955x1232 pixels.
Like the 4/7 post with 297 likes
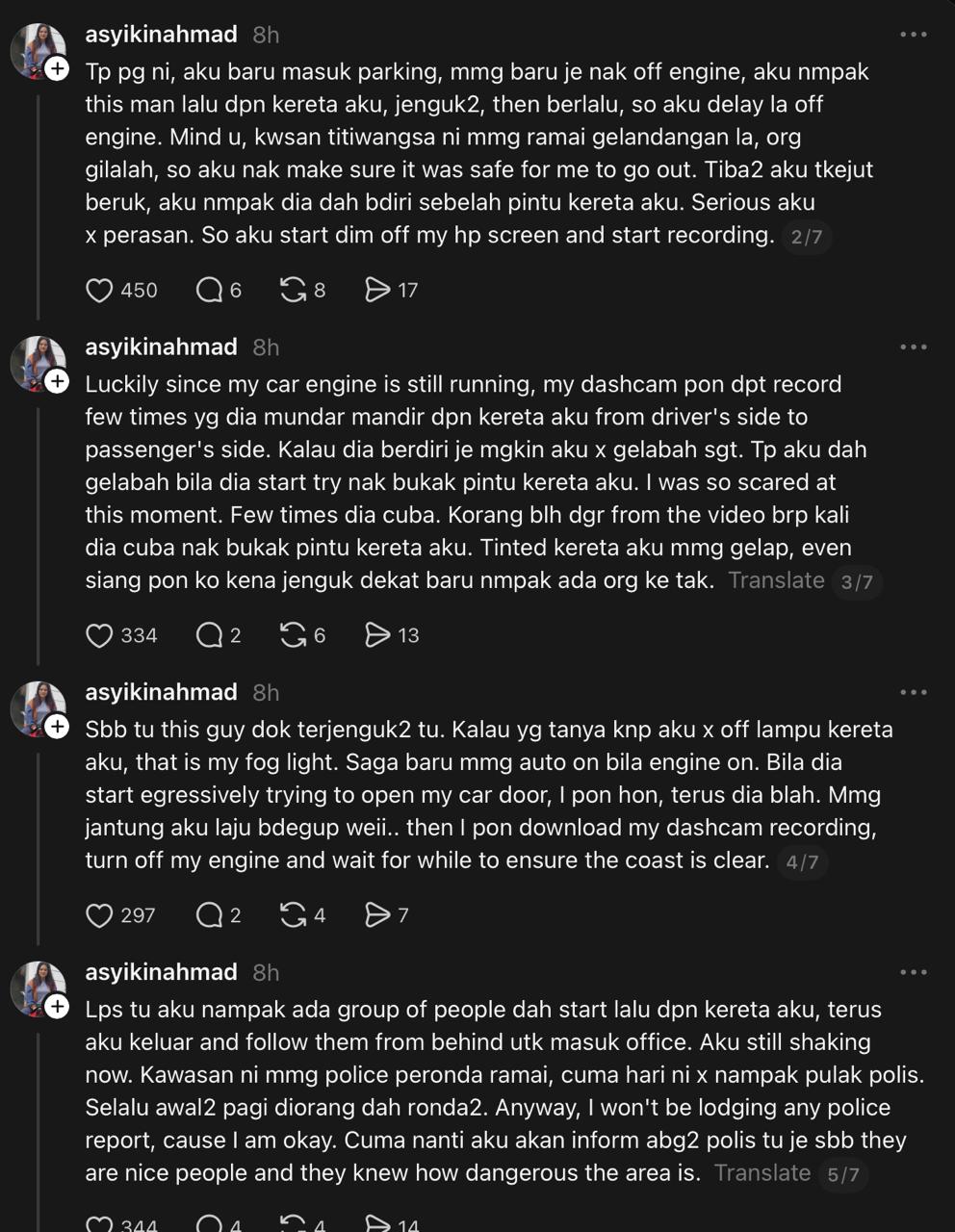(x=100, y=915)
